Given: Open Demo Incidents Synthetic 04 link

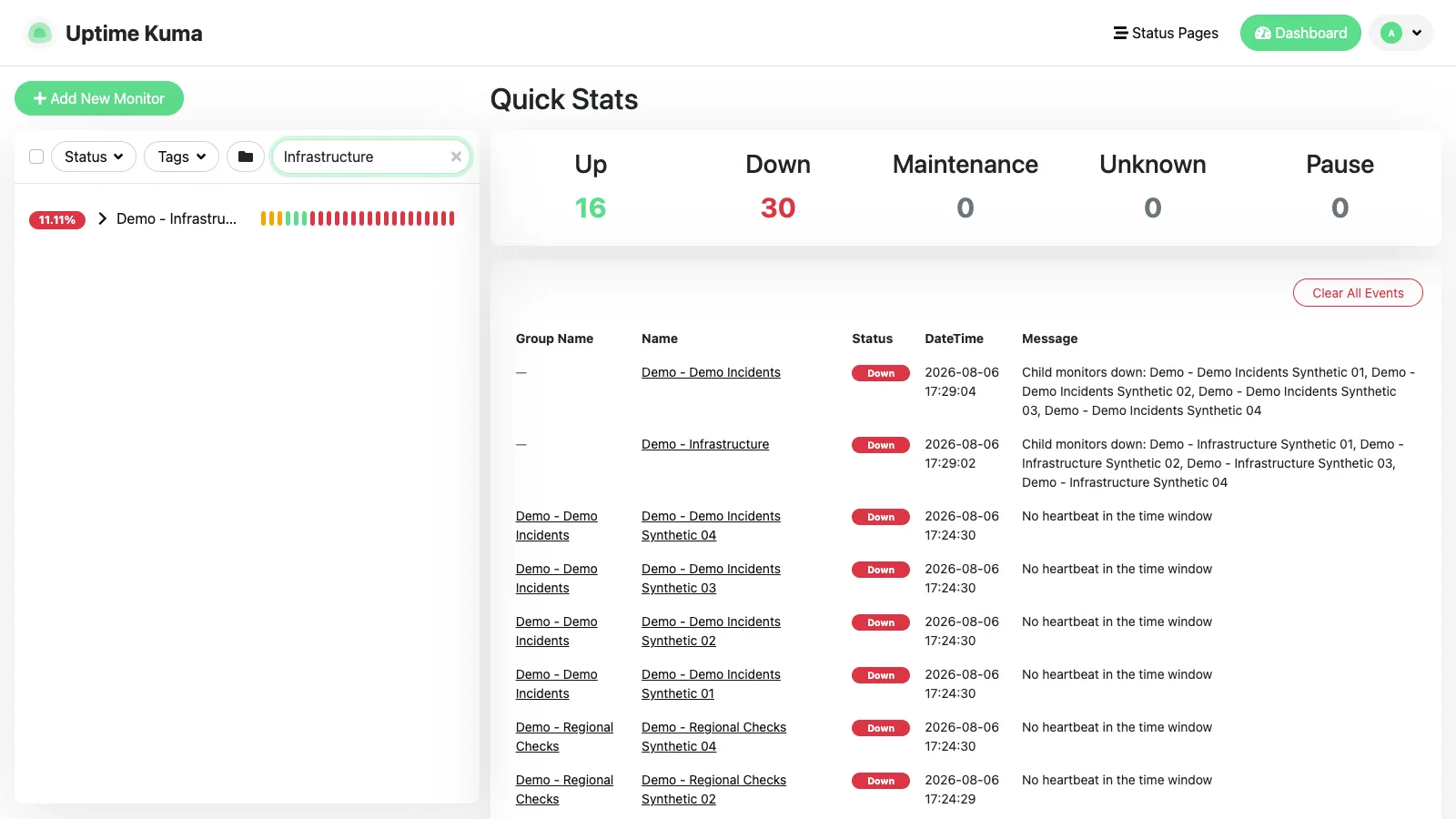Looking at the screenshot, I should point(711,525).
